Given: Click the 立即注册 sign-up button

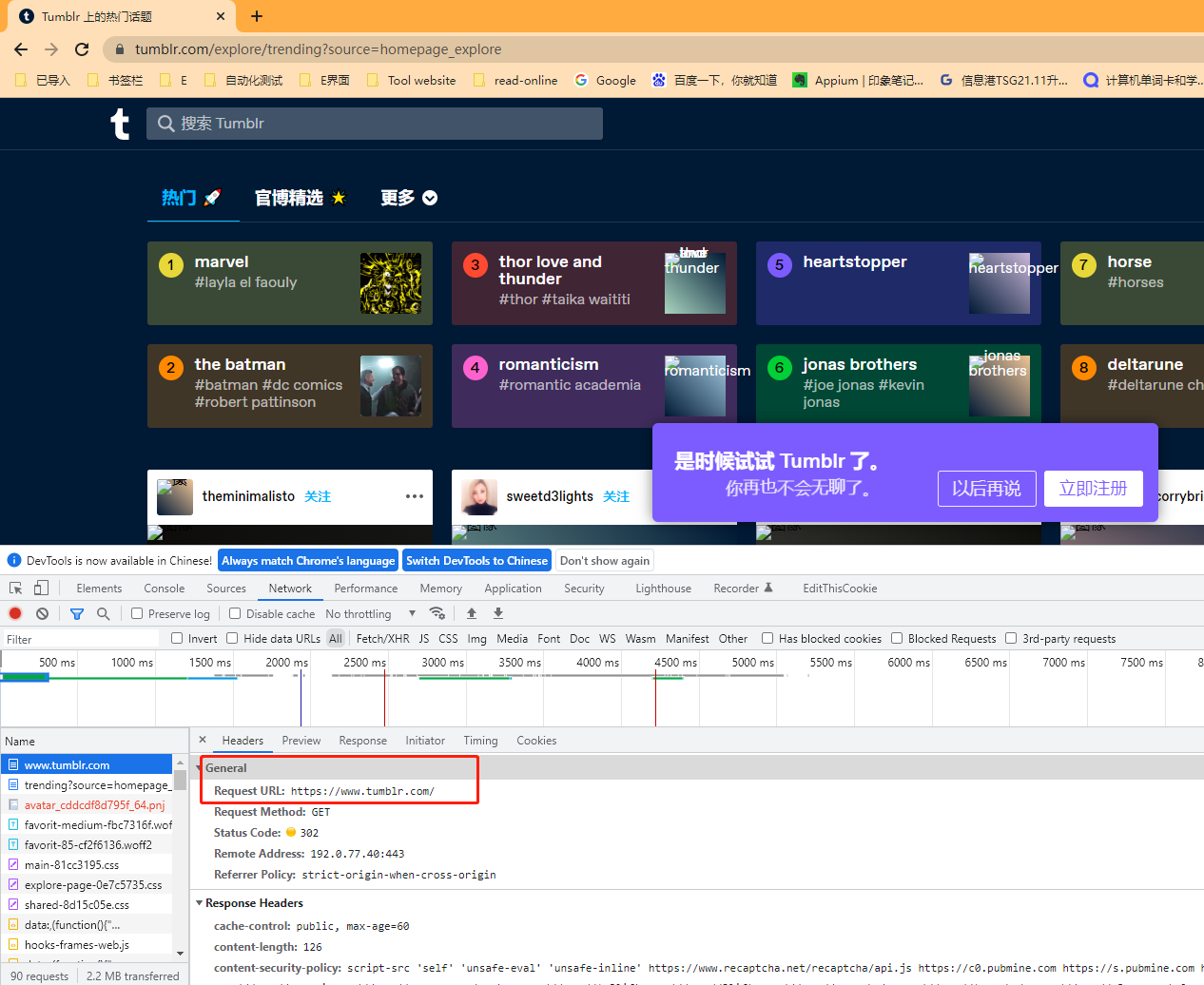Looking at the screenshot, I should [x=1093, y=489].
